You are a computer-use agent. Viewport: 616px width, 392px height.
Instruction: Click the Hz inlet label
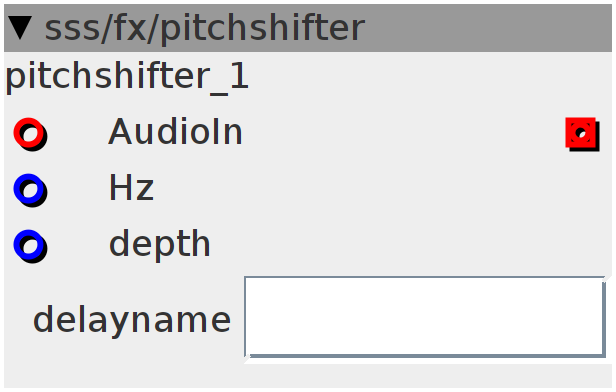131,188
